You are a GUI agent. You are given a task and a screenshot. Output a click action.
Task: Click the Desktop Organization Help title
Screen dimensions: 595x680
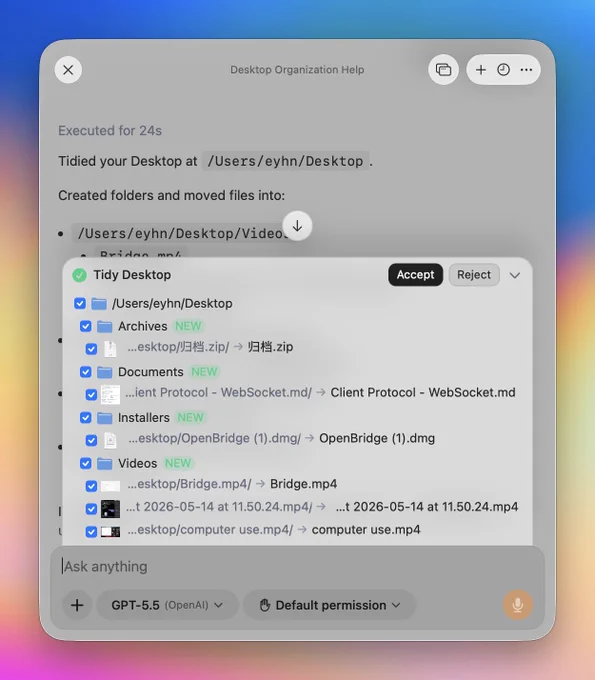click(x=297, y=70)
